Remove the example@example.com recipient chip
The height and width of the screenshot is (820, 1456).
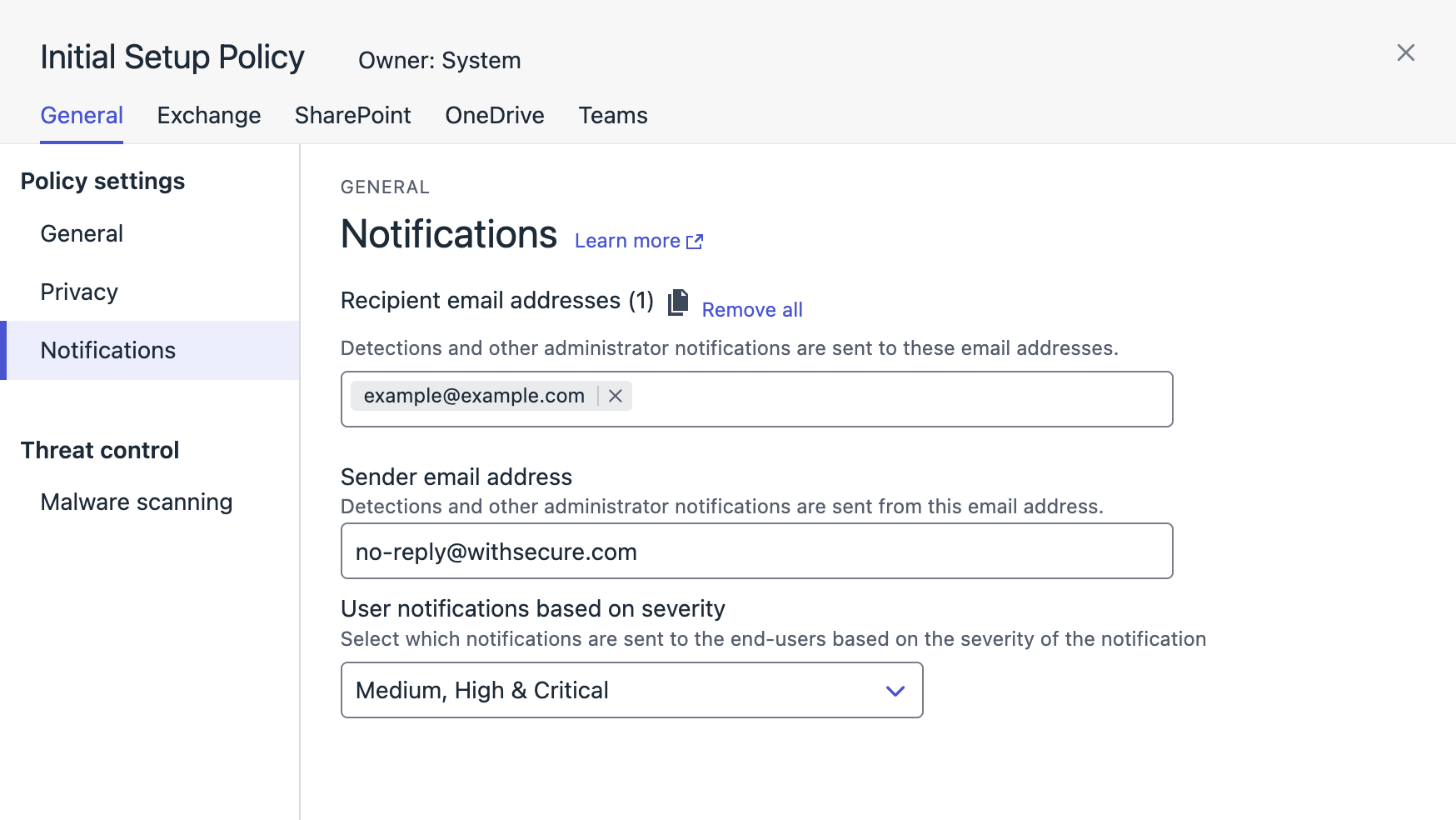pyautogui.click(x=616, y=396)
